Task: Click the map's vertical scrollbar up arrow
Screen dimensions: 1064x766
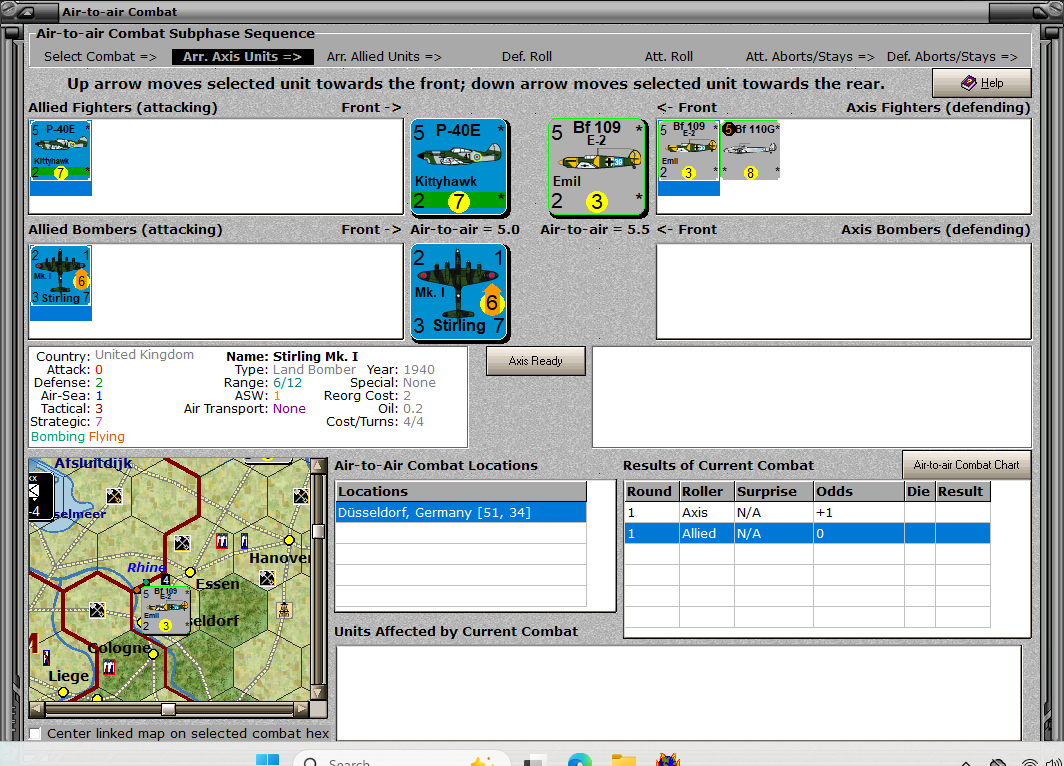Action: pos(318,465)
